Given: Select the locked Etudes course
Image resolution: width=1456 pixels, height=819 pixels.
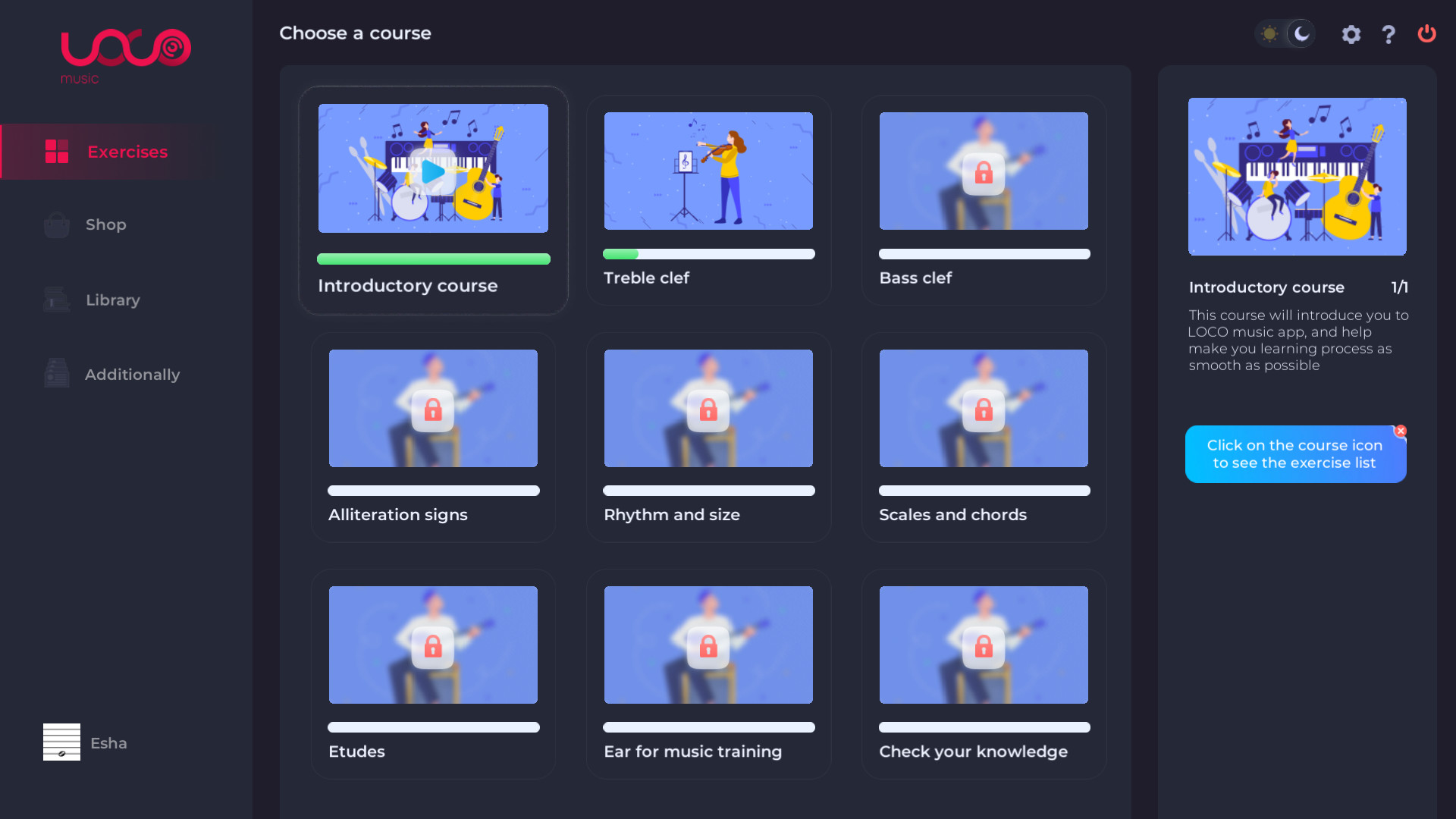Looking at the screenshot, I should click(x=433, y=645).
